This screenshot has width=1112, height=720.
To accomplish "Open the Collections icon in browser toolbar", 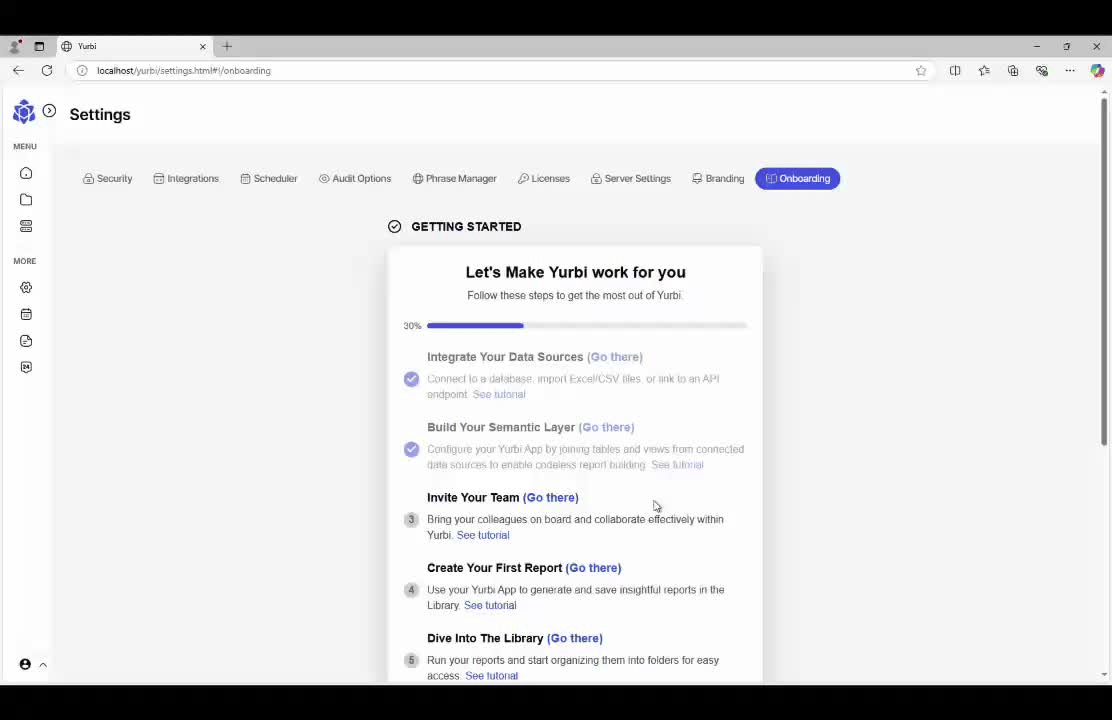I will [1013, 70].
